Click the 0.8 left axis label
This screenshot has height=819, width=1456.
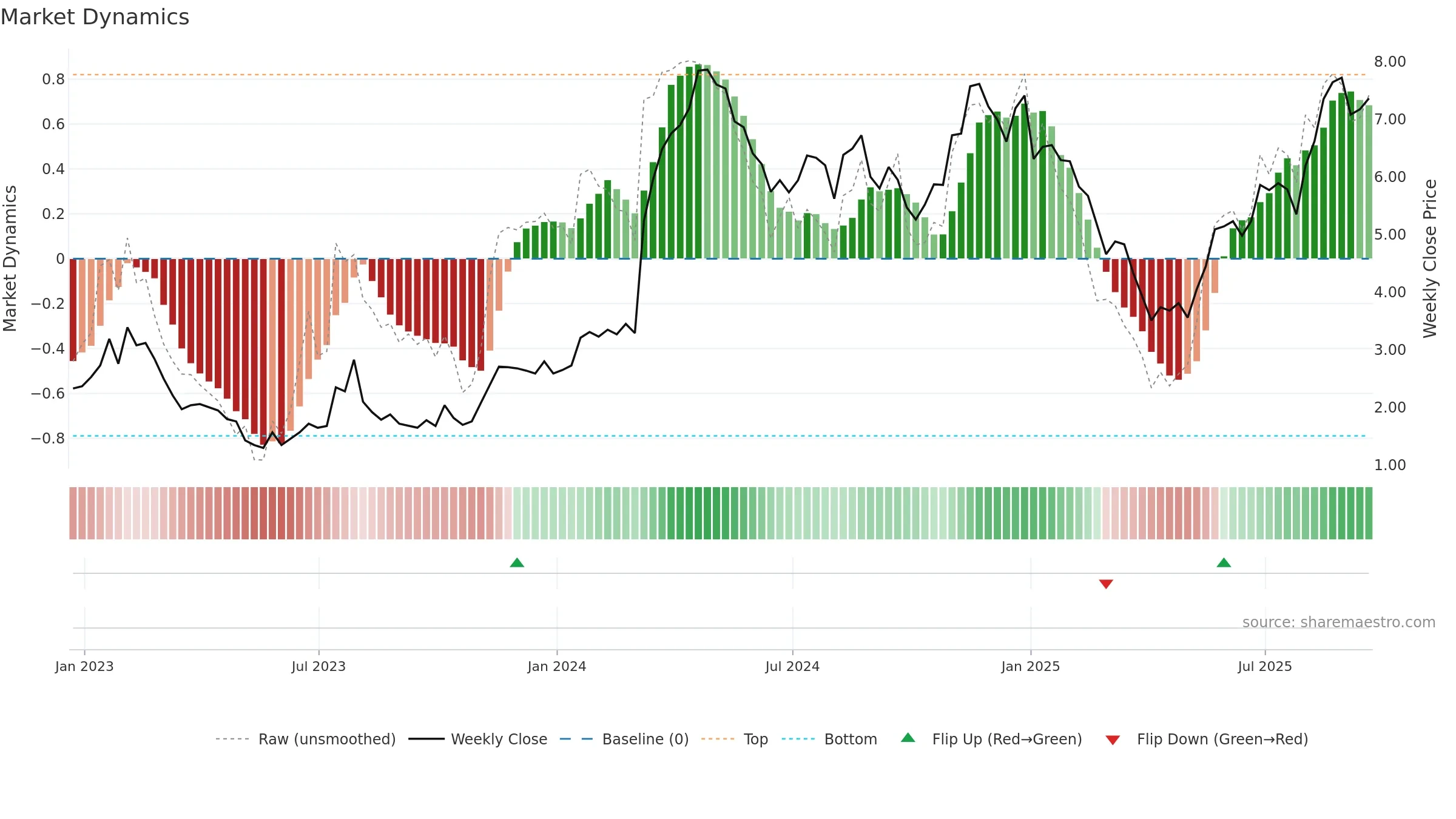pos(53,79)
